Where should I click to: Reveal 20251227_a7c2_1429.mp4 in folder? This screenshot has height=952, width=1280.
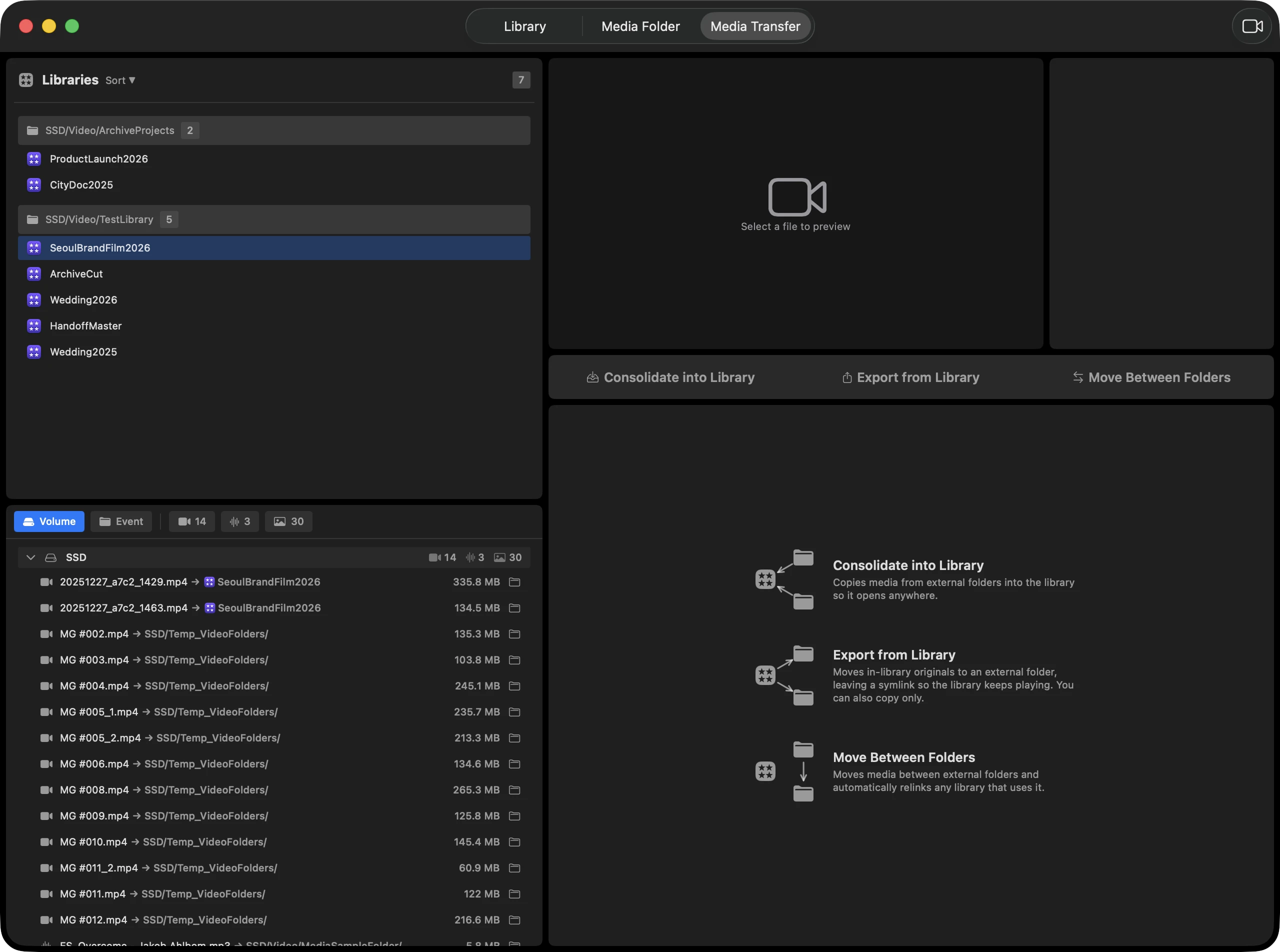click(514, 582)
